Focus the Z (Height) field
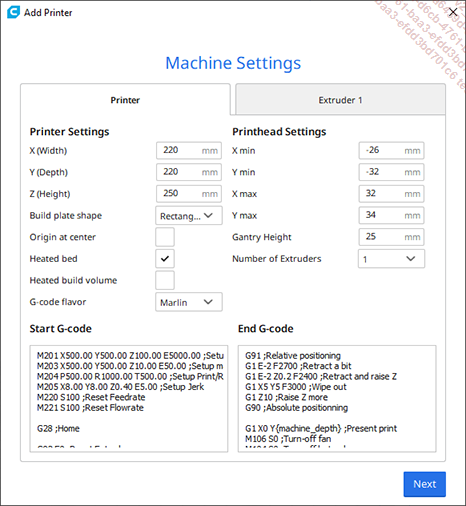 point(189,194)
